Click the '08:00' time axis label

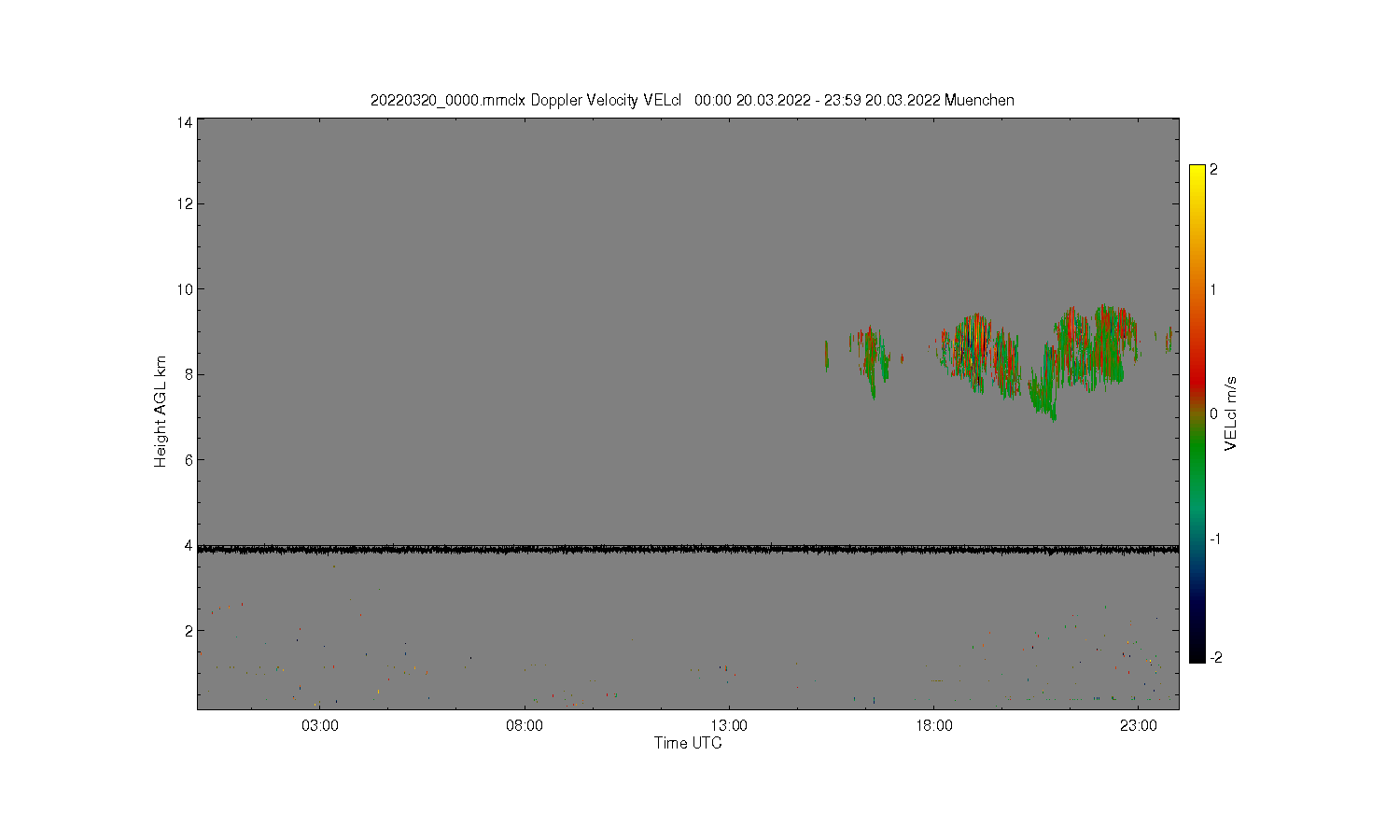(x=525, y=726)
